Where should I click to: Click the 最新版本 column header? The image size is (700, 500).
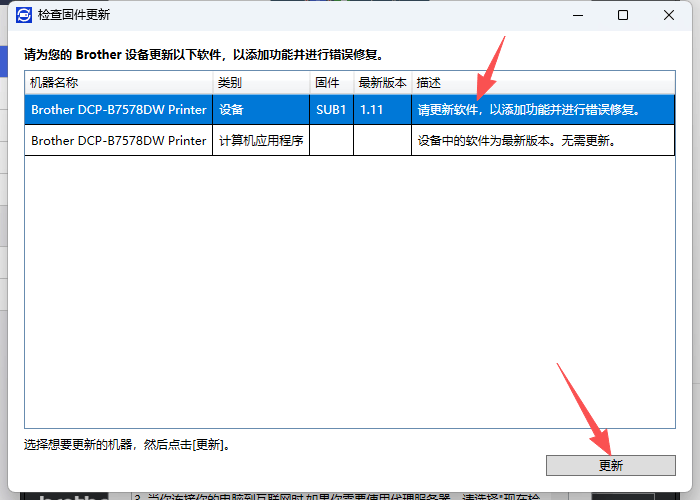pos(381,82)
